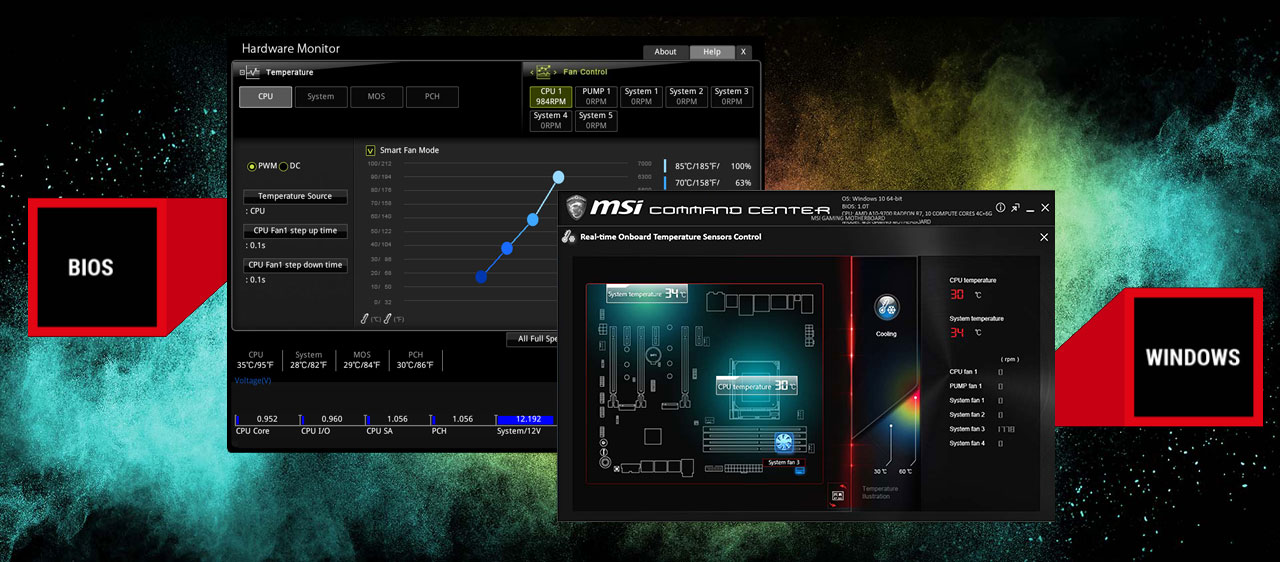
Task: Switch to the MOS temperature tab
Action: tap(376, 96)
